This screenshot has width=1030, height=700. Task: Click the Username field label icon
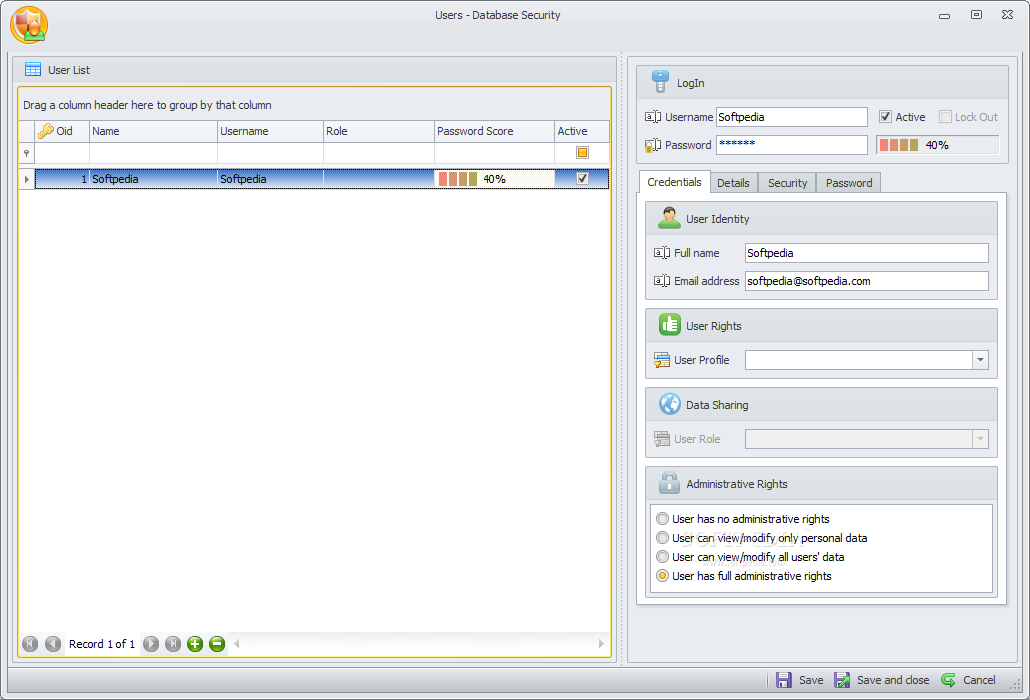(x=653, y=117)
